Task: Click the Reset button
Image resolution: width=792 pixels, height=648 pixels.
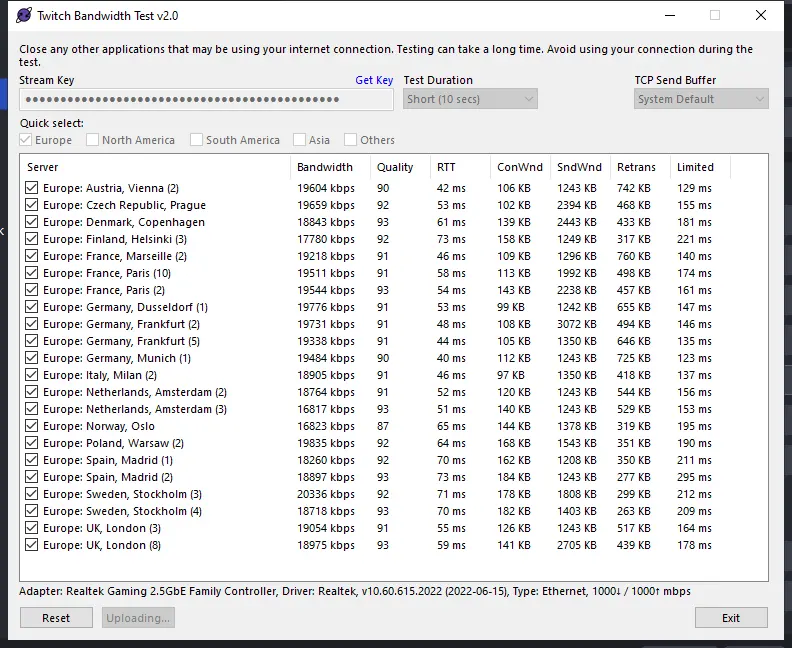Action: click(x=56, y=618)
